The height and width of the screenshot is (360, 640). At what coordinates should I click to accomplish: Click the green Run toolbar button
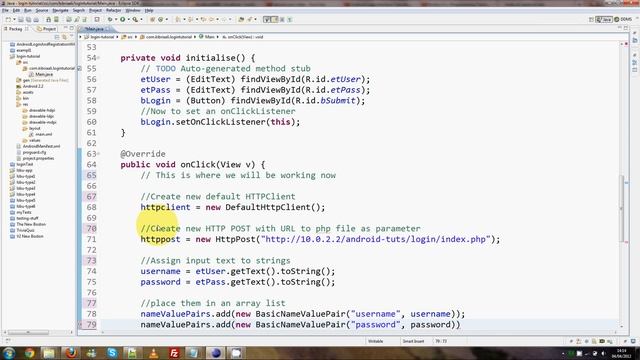122,19
